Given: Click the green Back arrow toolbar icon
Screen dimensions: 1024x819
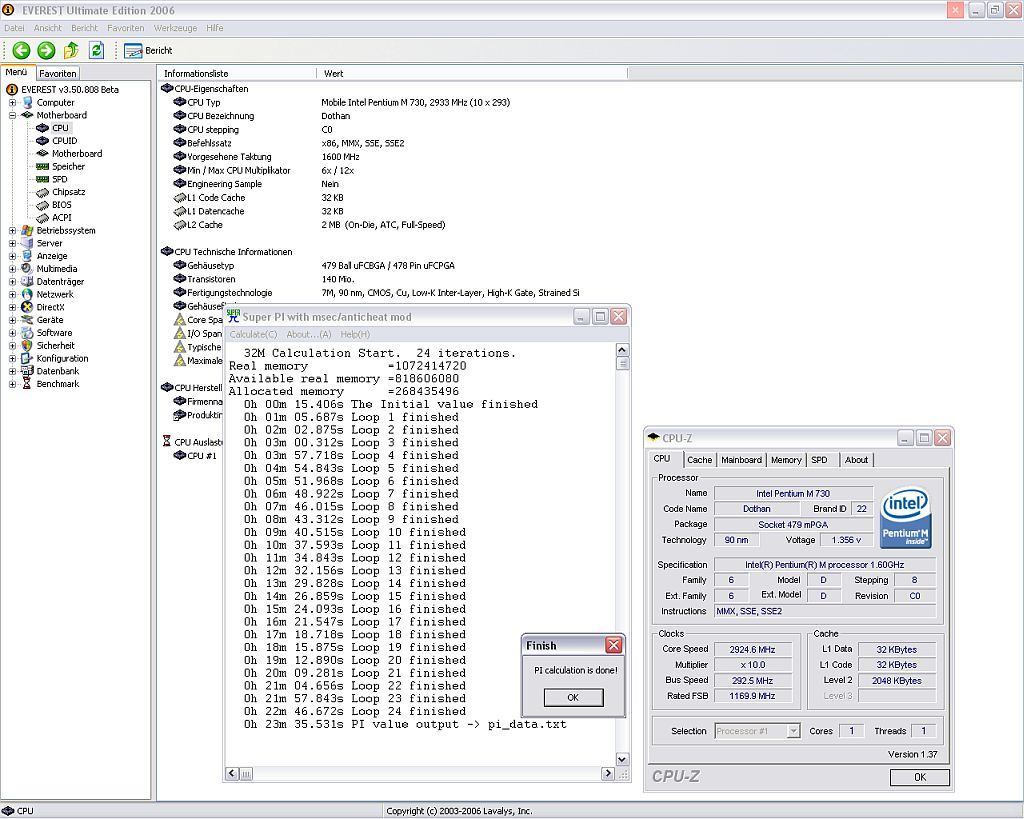Looking at the screenshot, I should click(x=22, y=50).
